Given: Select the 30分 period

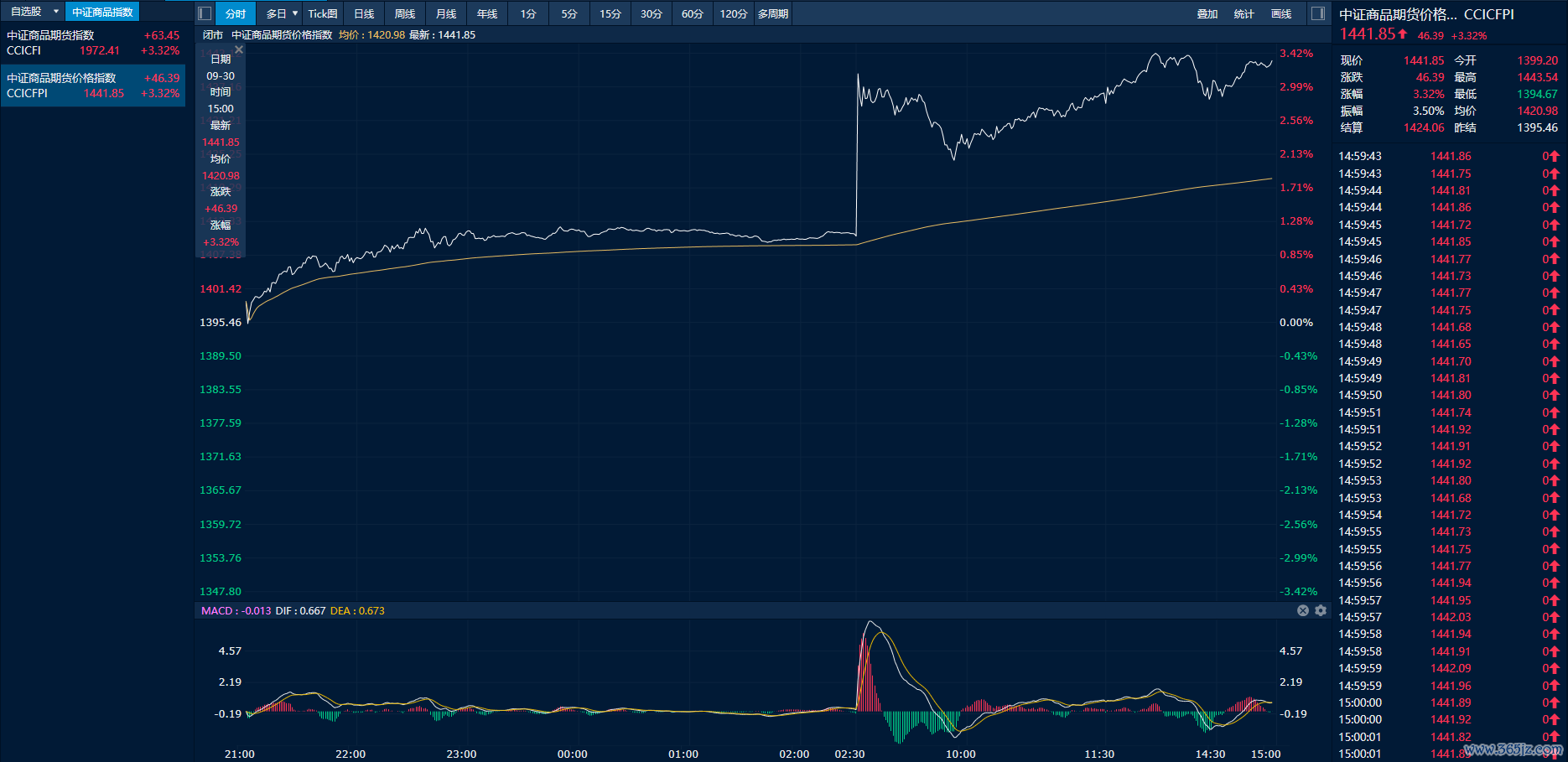Looking at the screenshot, I should point(652,13).
